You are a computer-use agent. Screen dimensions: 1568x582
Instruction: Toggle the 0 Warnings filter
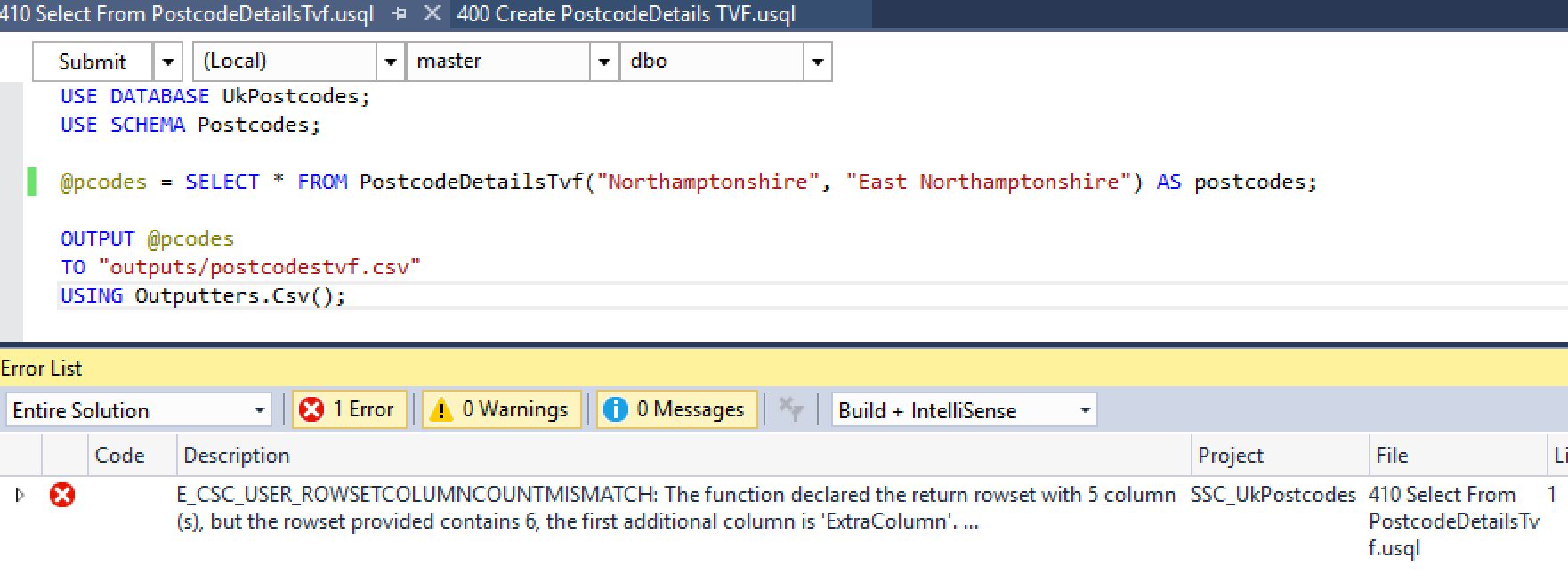pyautogui.click(x=502, y=409)
